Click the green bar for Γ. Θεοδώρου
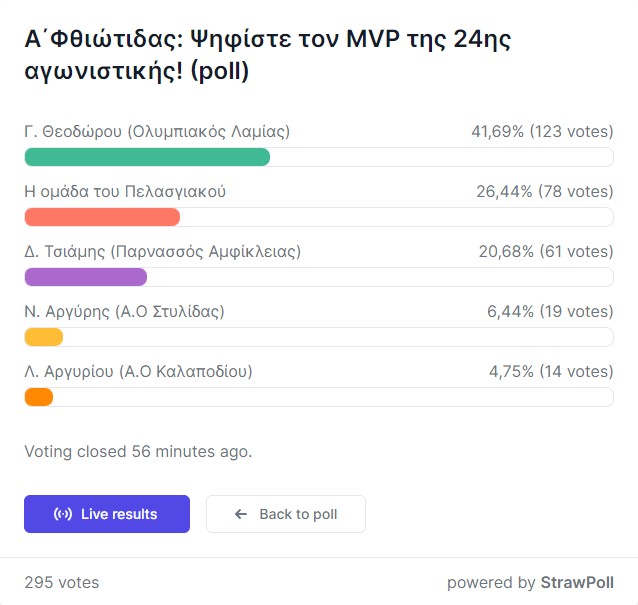 click(x=147, y=157)
